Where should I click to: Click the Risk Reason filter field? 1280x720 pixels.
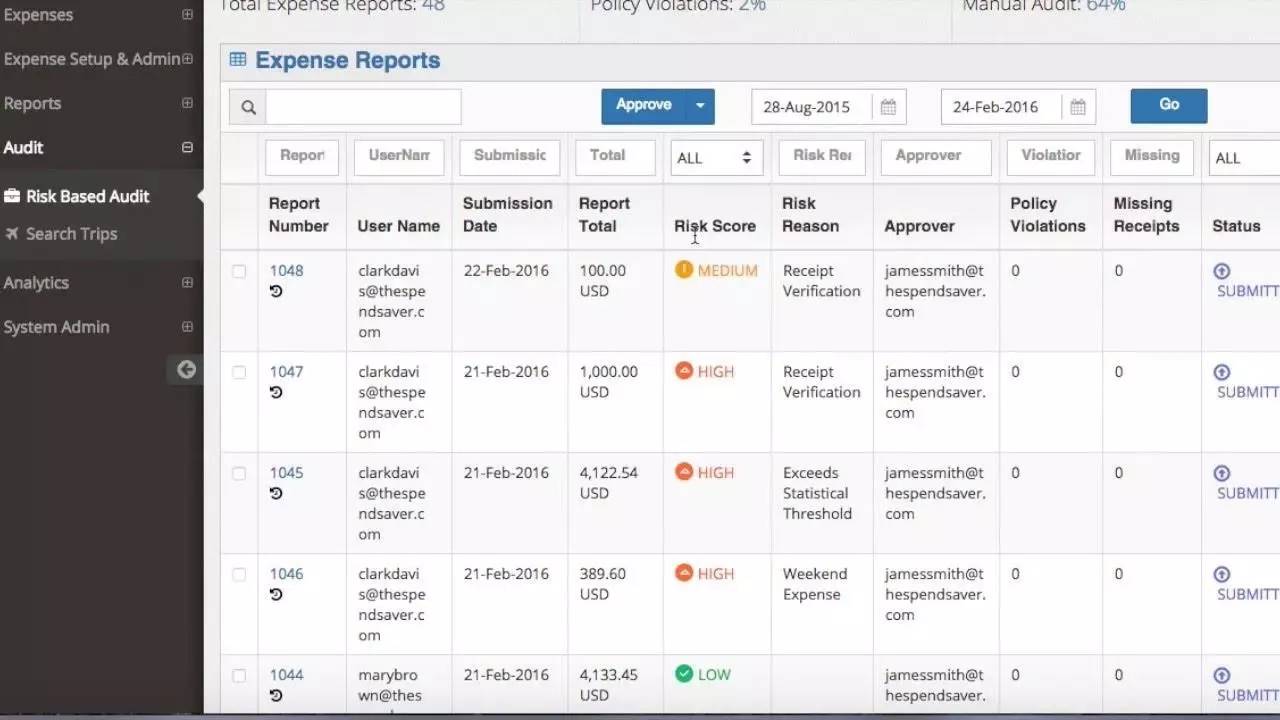(x=821, y=157)
